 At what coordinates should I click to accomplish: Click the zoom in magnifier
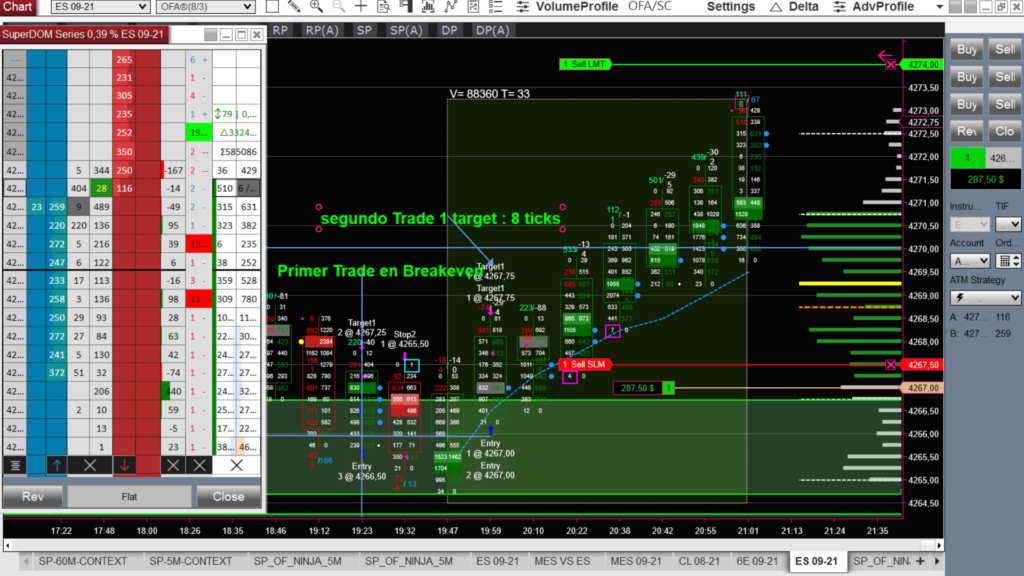click(317, 7)
